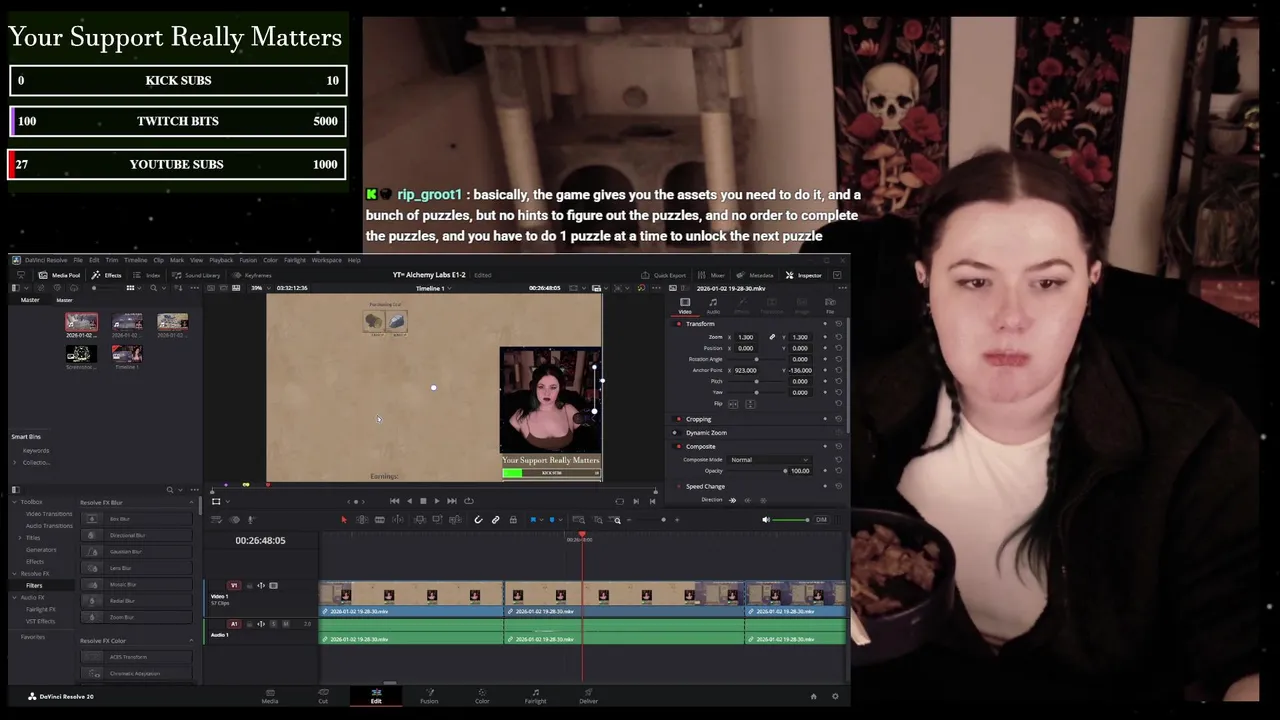Stop playback in the viewer
The image size is (1280, 720).
click(x=423, y=501)
